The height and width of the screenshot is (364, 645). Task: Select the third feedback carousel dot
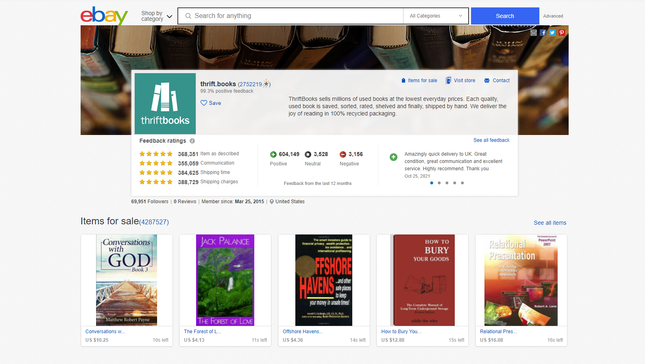(x=447, y=183)
